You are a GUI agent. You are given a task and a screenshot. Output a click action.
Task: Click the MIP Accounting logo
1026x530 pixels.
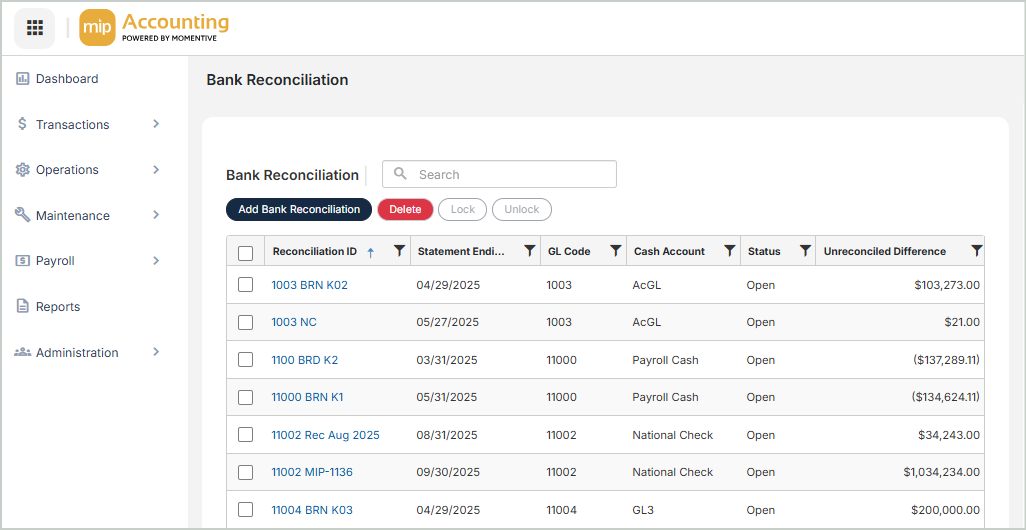click(x=155, y=28)
